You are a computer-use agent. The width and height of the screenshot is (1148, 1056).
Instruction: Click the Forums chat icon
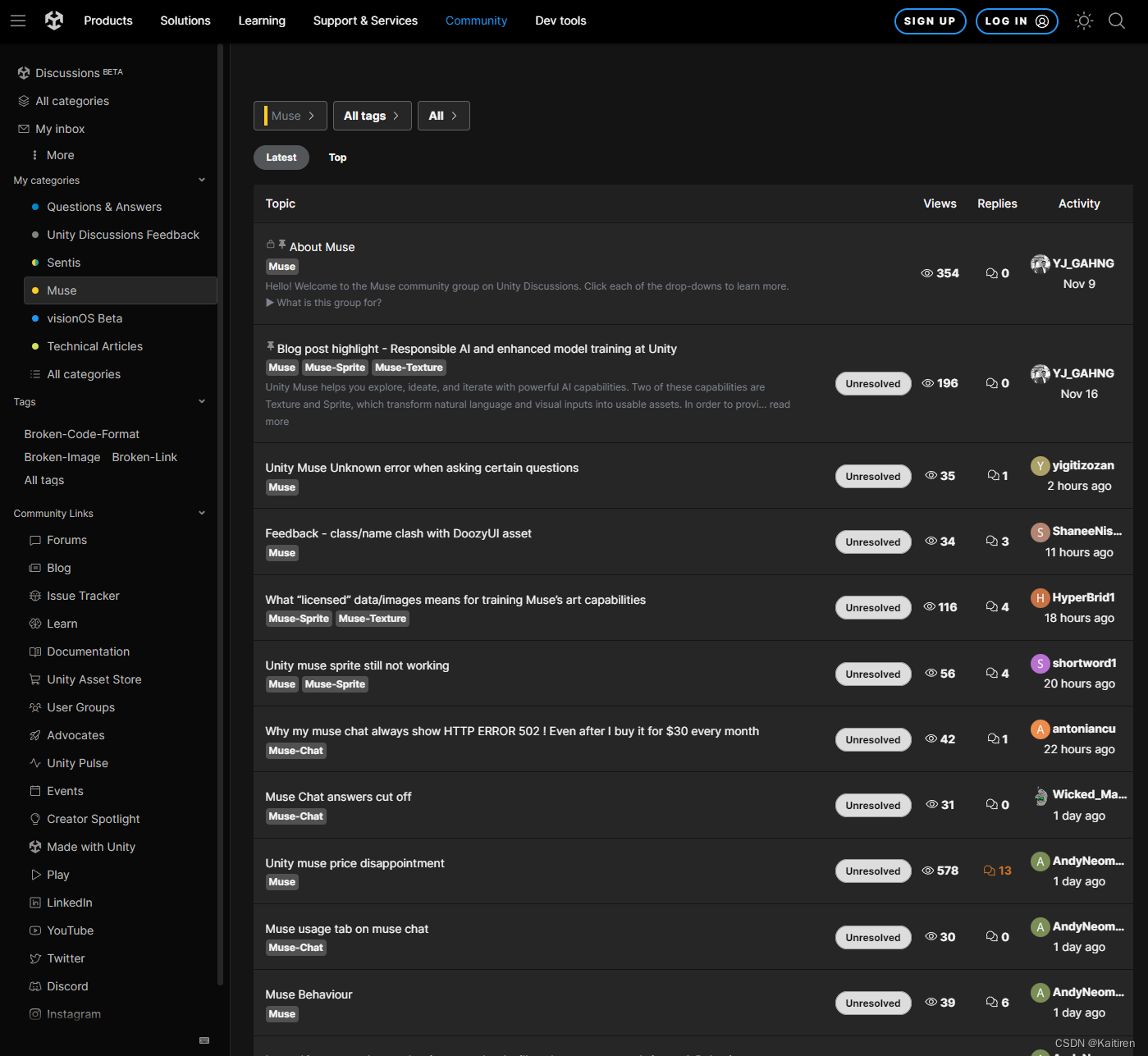[35, 540]
